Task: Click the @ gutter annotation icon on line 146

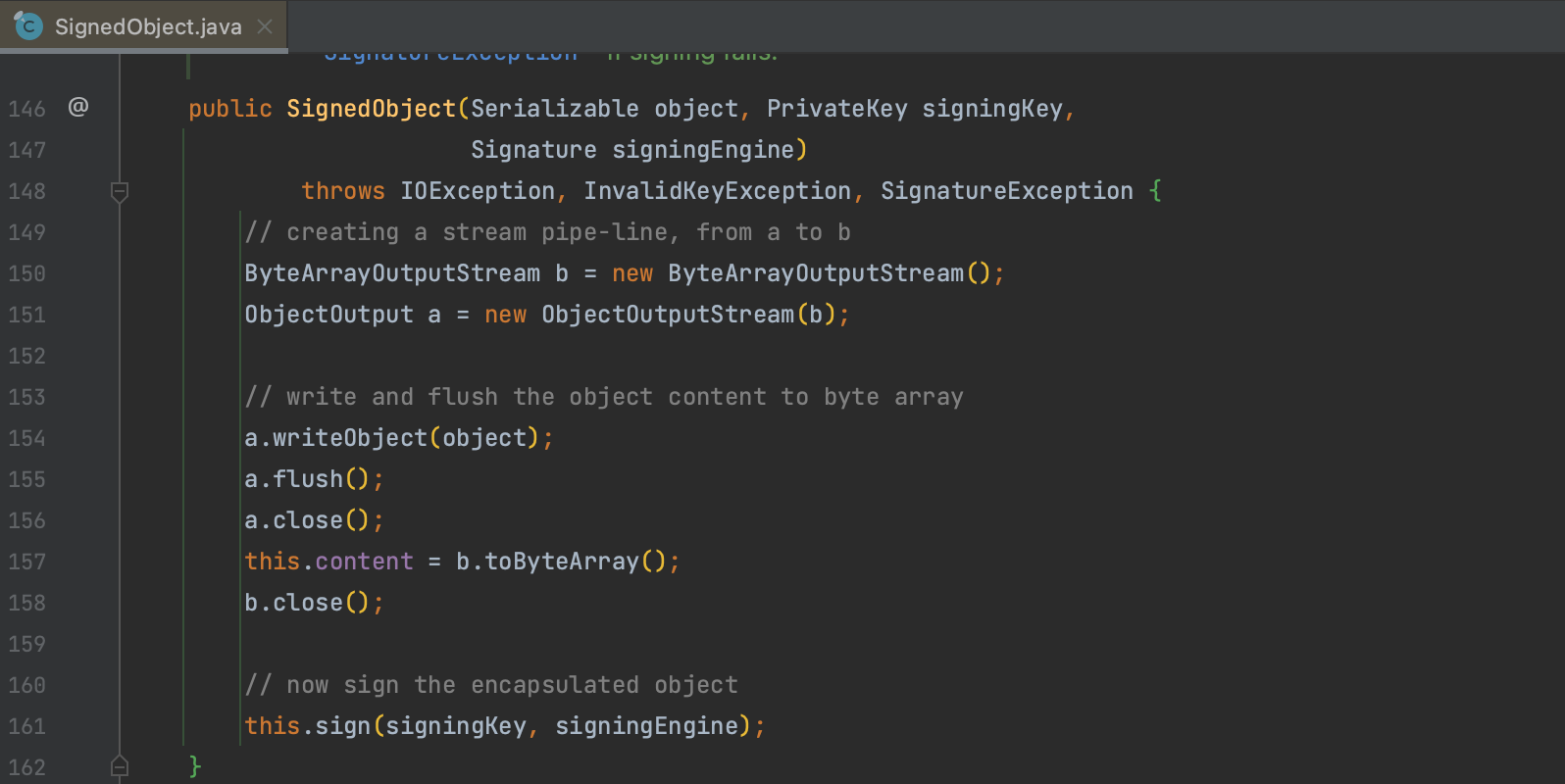Action: click(x=78, y=107)
